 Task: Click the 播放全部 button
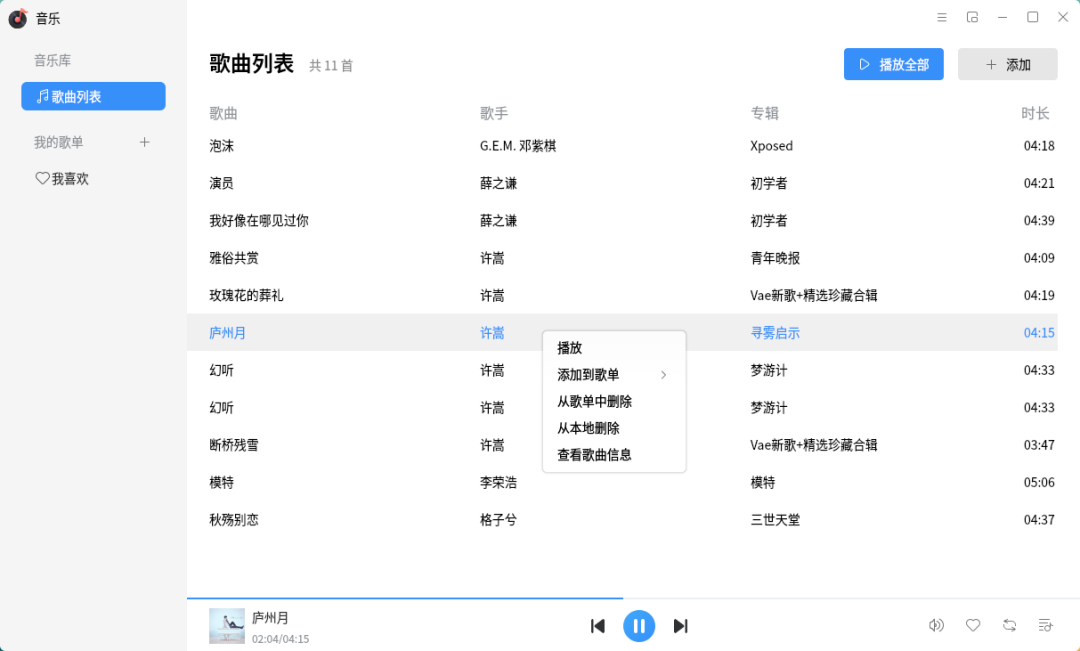[893, 63]
